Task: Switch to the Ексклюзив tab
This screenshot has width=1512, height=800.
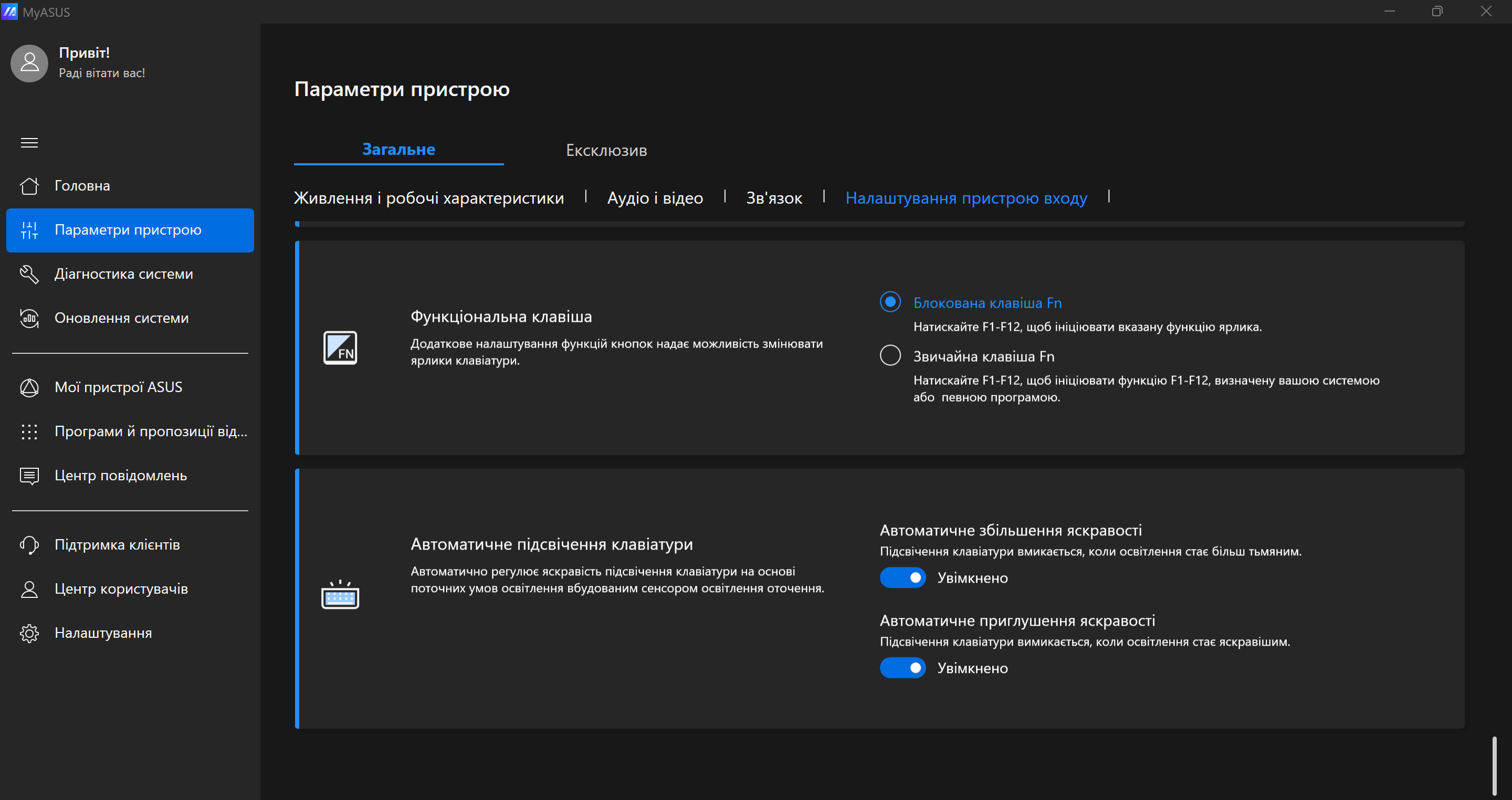Action: click(606, 150)
